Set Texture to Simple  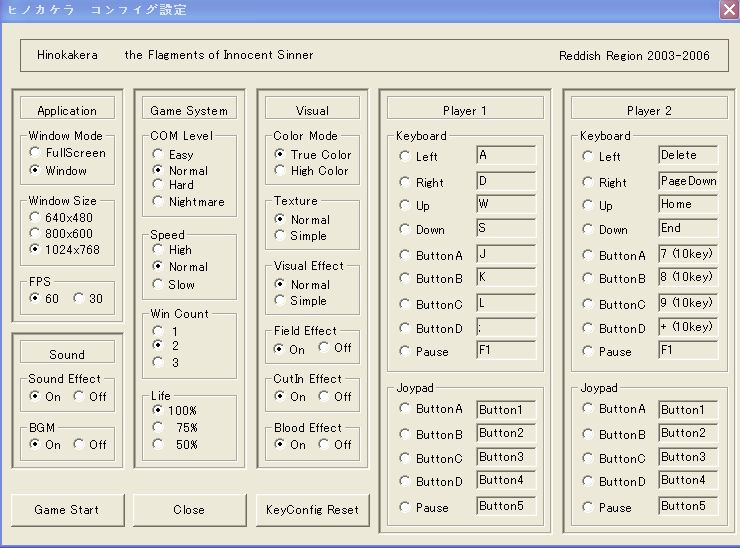click(x=280, y=235)
